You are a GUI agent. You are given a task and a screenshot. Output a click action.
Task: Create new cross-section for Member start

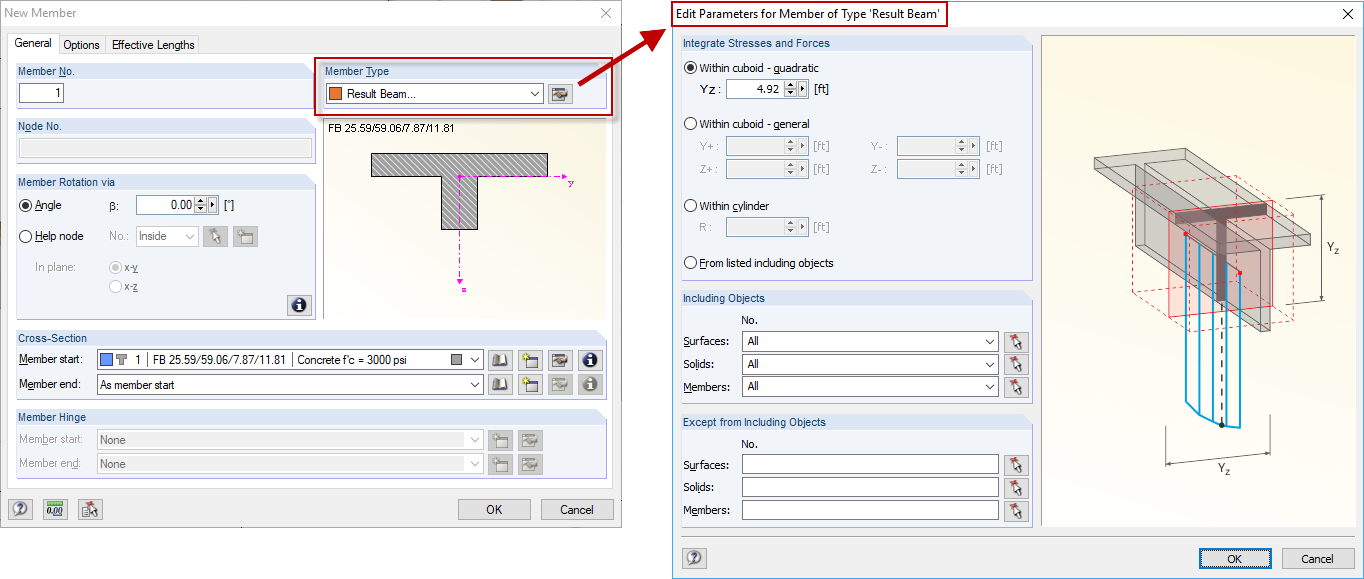pos(530,360)
